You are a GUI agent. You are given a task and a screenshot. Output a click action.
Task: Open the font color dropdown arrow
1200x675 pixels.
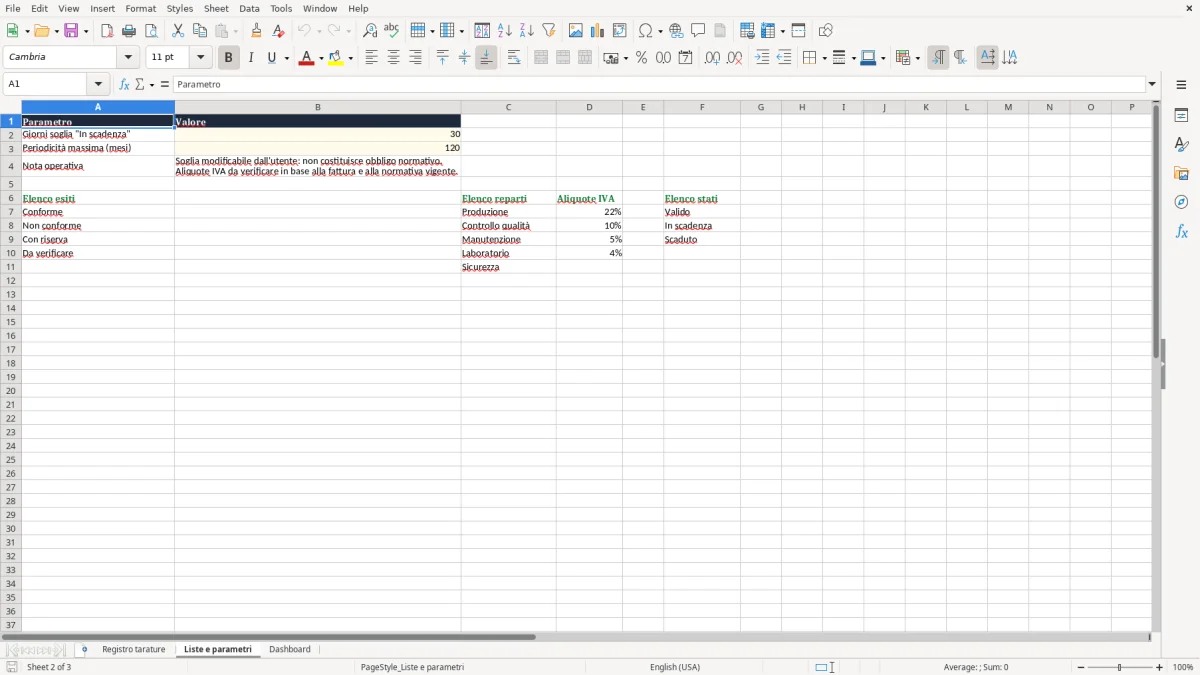pos(321,59)
